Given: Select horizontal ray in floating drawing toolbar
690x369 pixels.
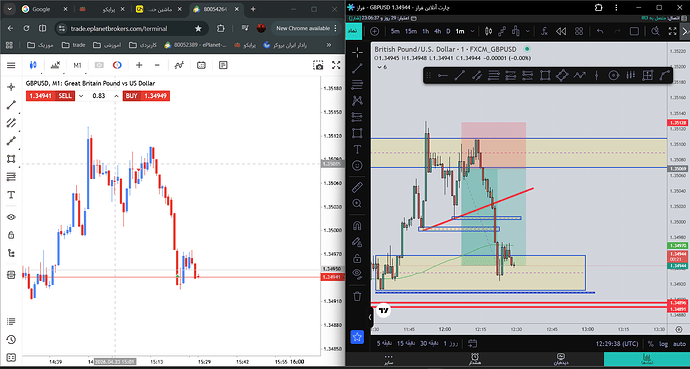Looking at the screenshot, I should click(443, 76).
